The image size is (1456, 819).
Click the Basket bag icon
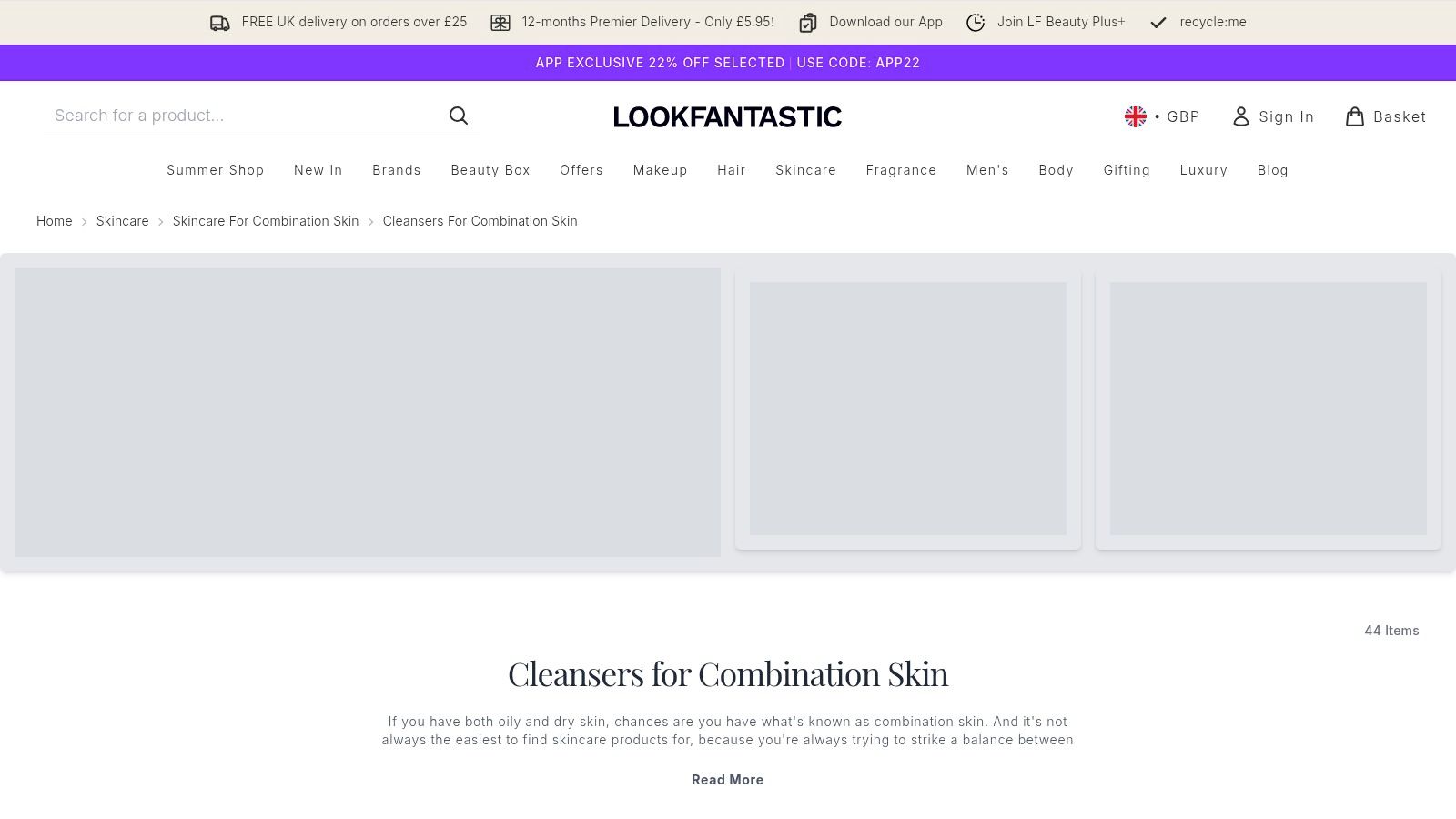1355,116
